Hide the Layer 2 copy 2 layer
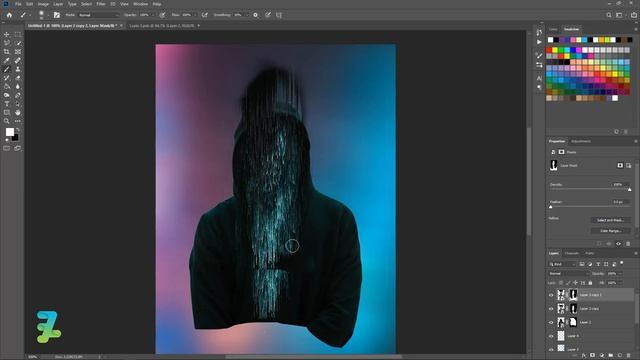Screen dimensions: 640x360 551,295
